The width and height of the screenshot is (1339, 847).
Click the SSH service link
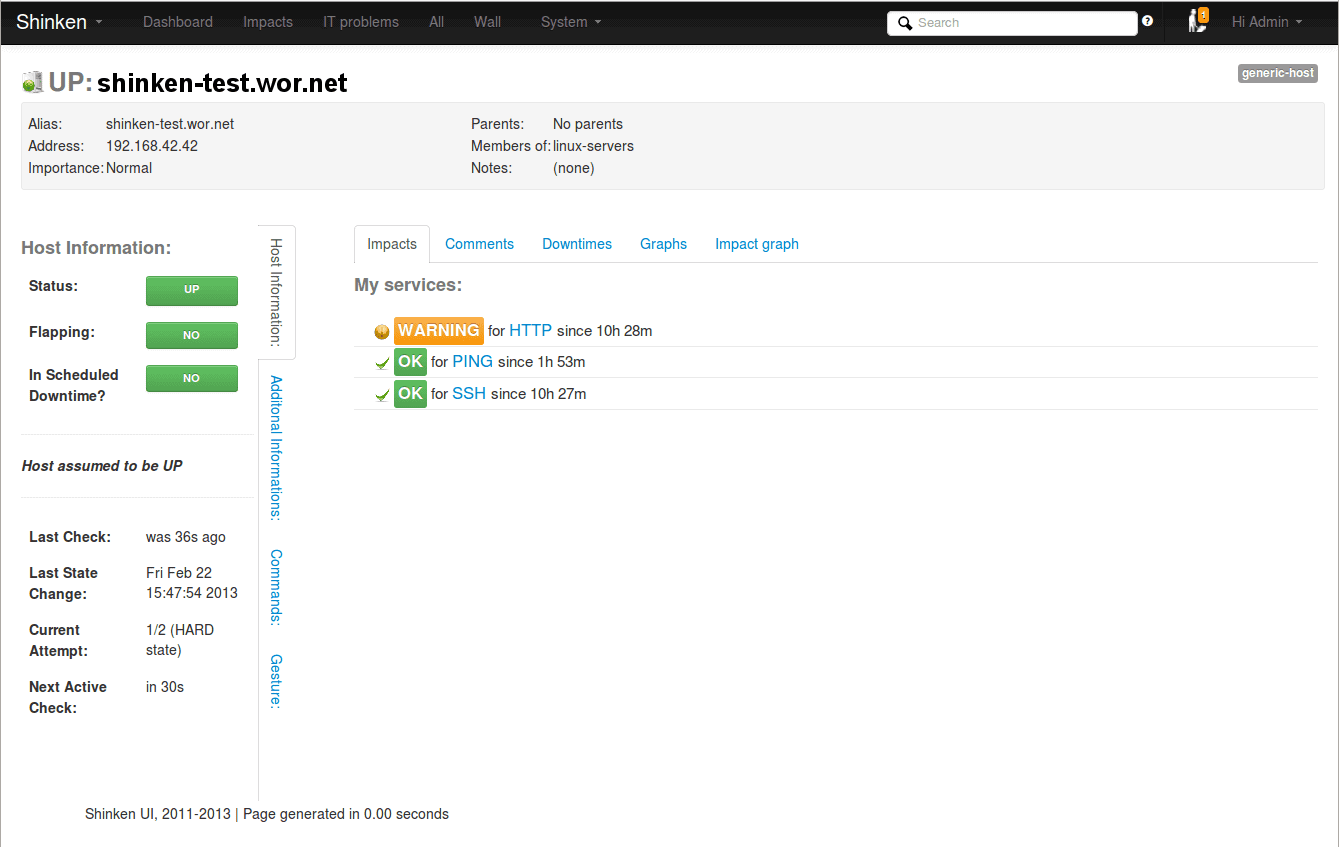[x=469, y=393]
